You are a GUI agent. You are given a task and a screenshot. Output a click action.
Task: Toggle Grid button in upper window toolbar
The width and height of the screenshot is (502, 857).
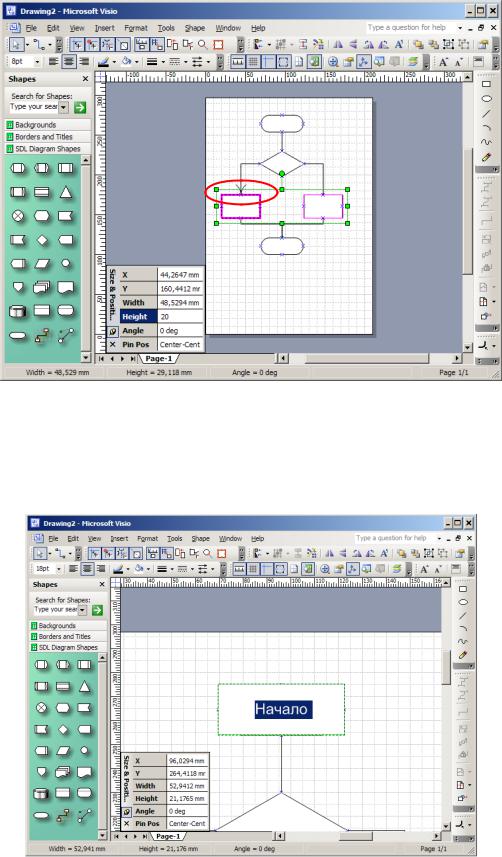tap(253, 62)
